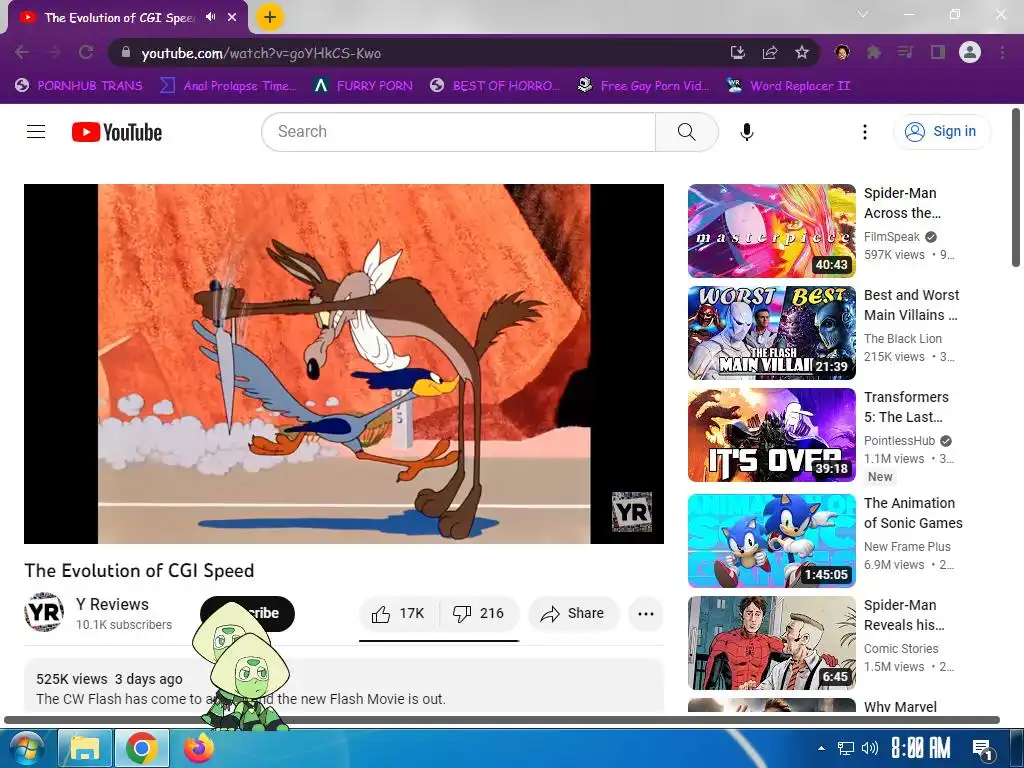Open Chrome profile avatar
Screen dimensions: 1024x768
tap(970, 52)
